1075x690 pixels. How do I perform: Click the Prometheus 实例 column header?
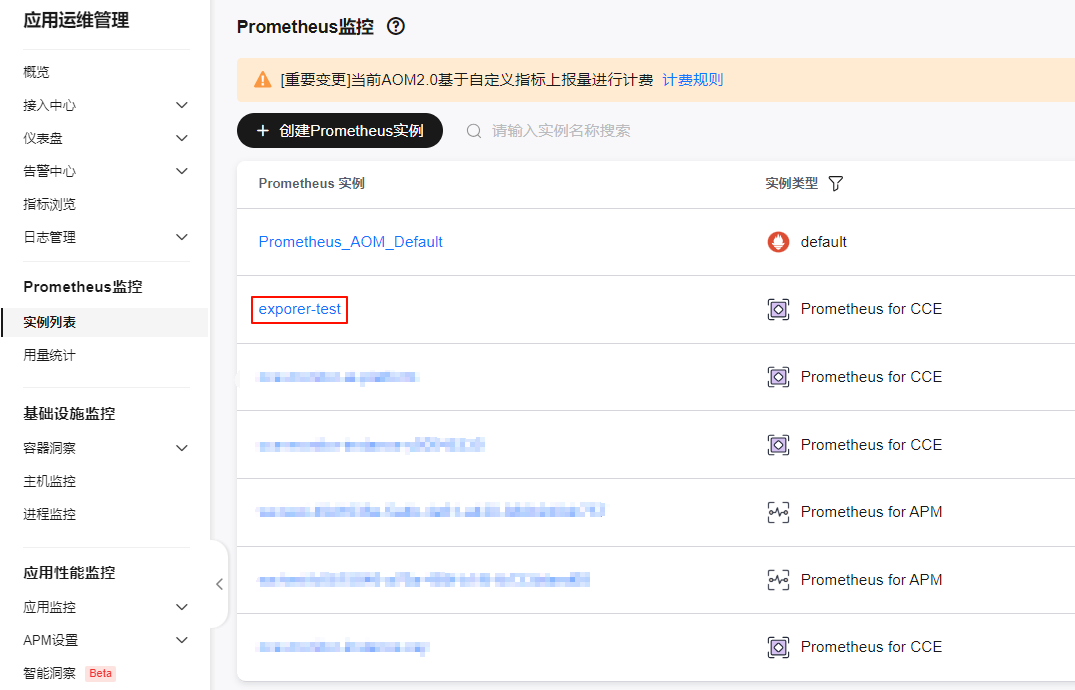coord(311,183)
